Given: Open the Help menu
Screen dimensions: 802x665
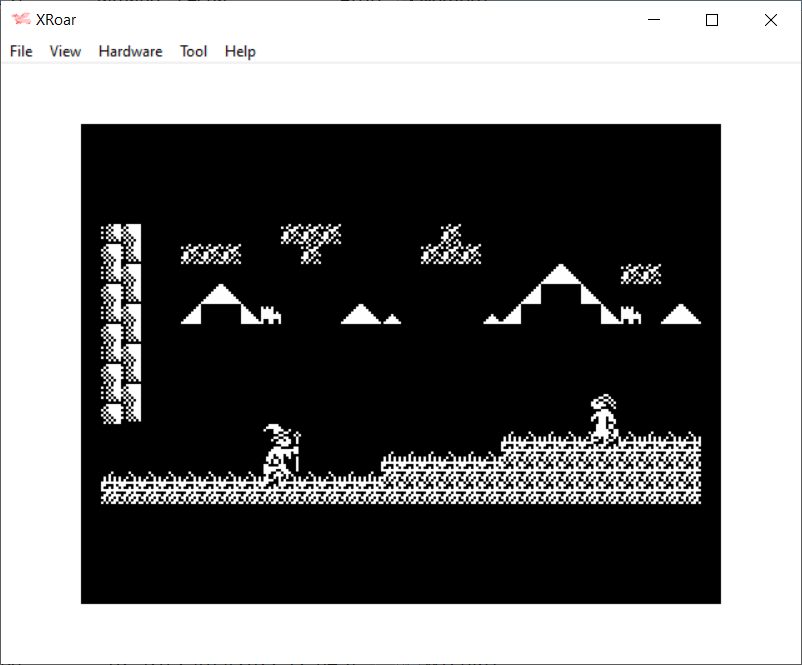Looking at the screenshot, I should [240, 51].
